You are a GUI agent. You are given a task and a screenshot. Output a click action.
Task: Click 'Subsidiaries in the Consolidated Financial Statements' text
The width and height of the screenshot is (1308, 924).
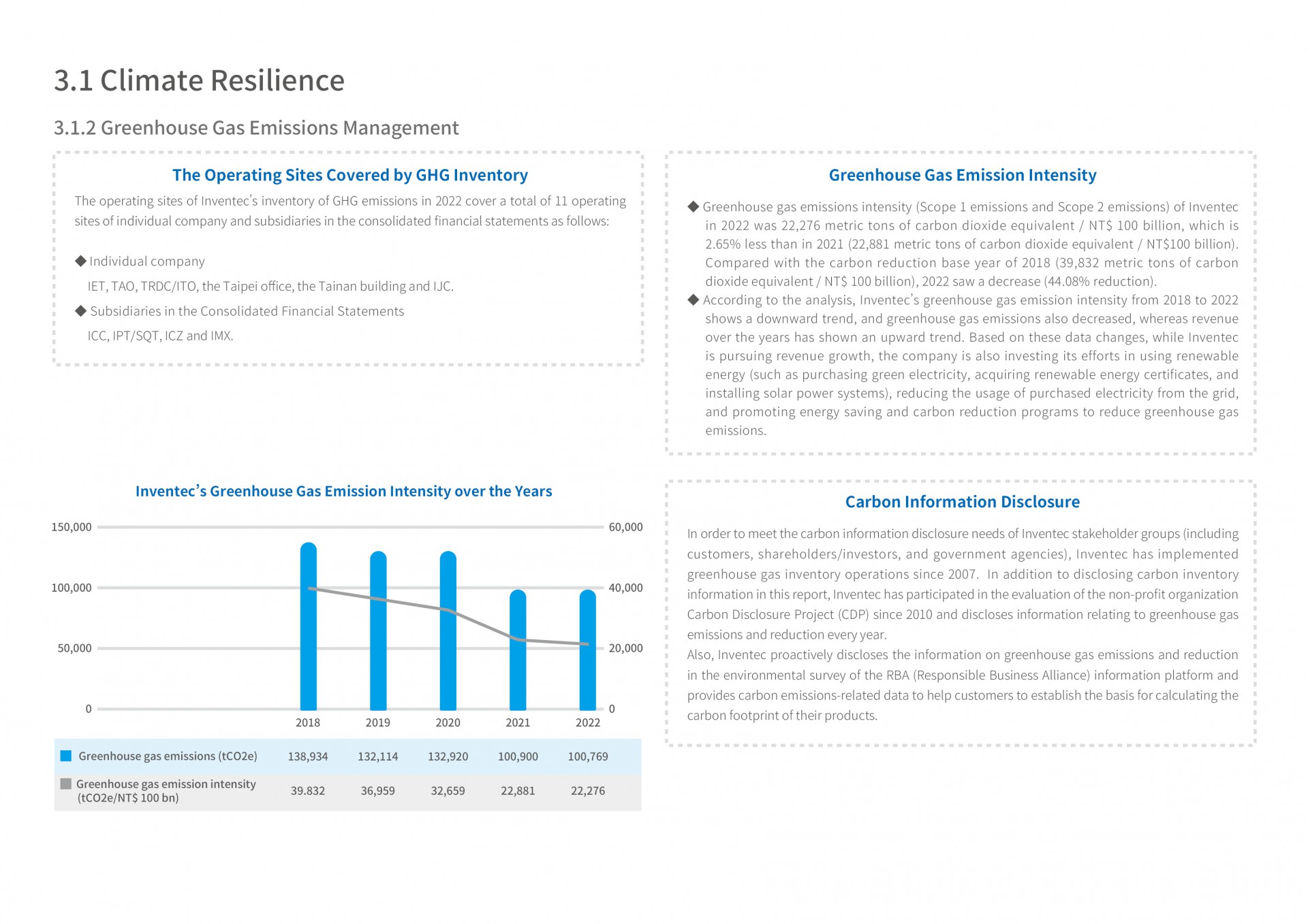247,311
